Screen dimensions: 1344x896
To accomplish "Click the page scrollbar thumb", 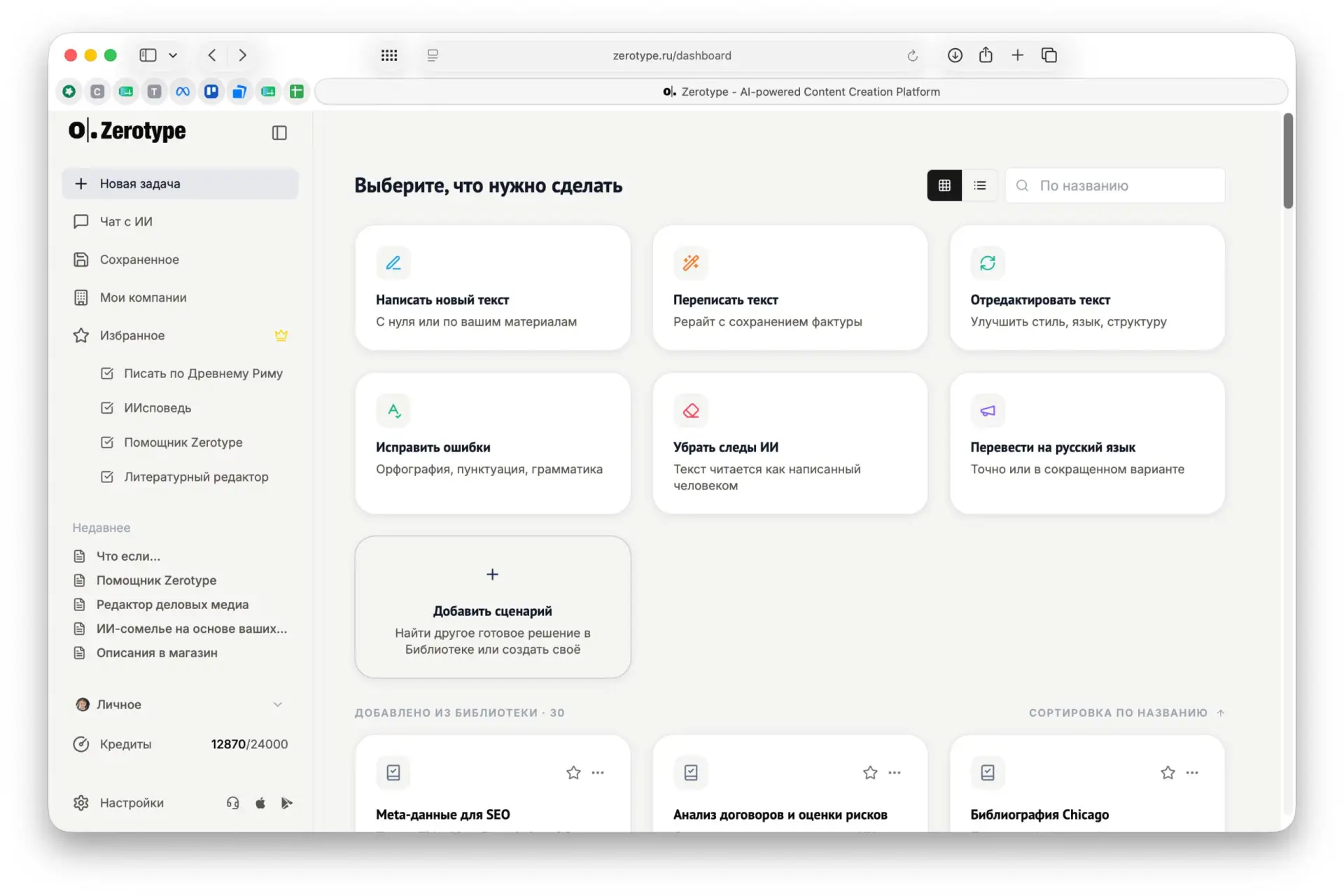I will [1288, 161].
